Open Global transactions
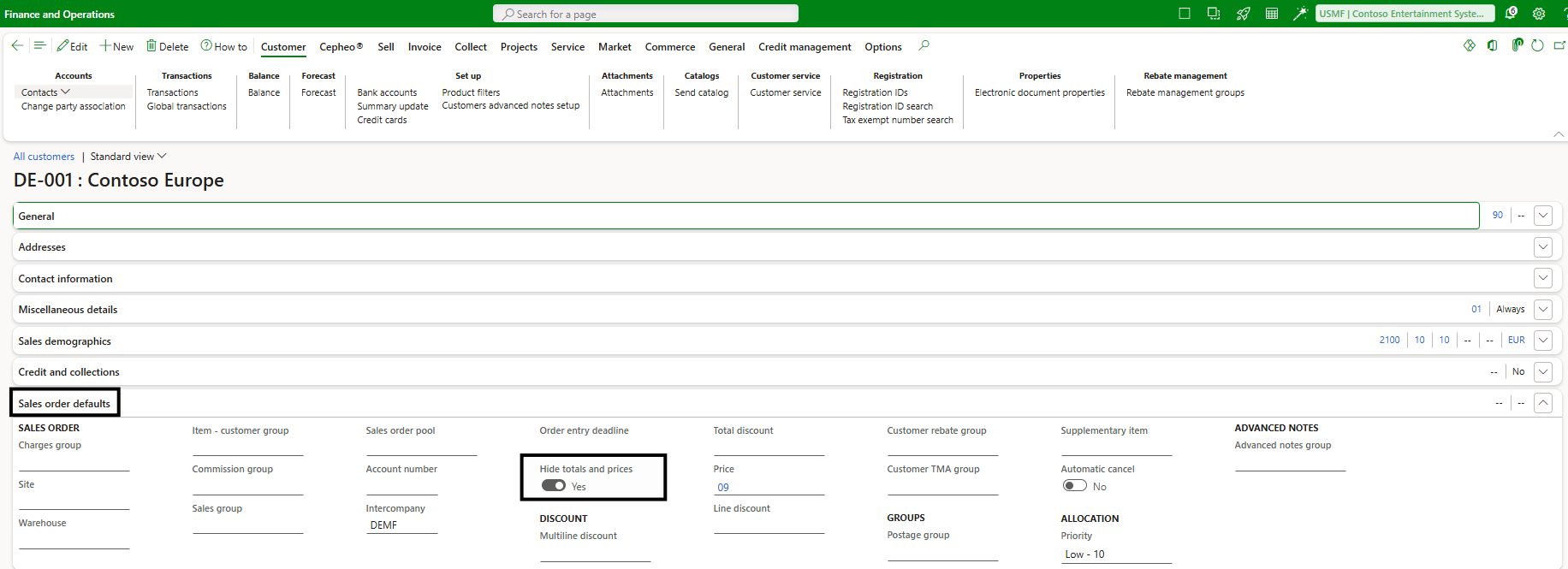 (187, 106)
